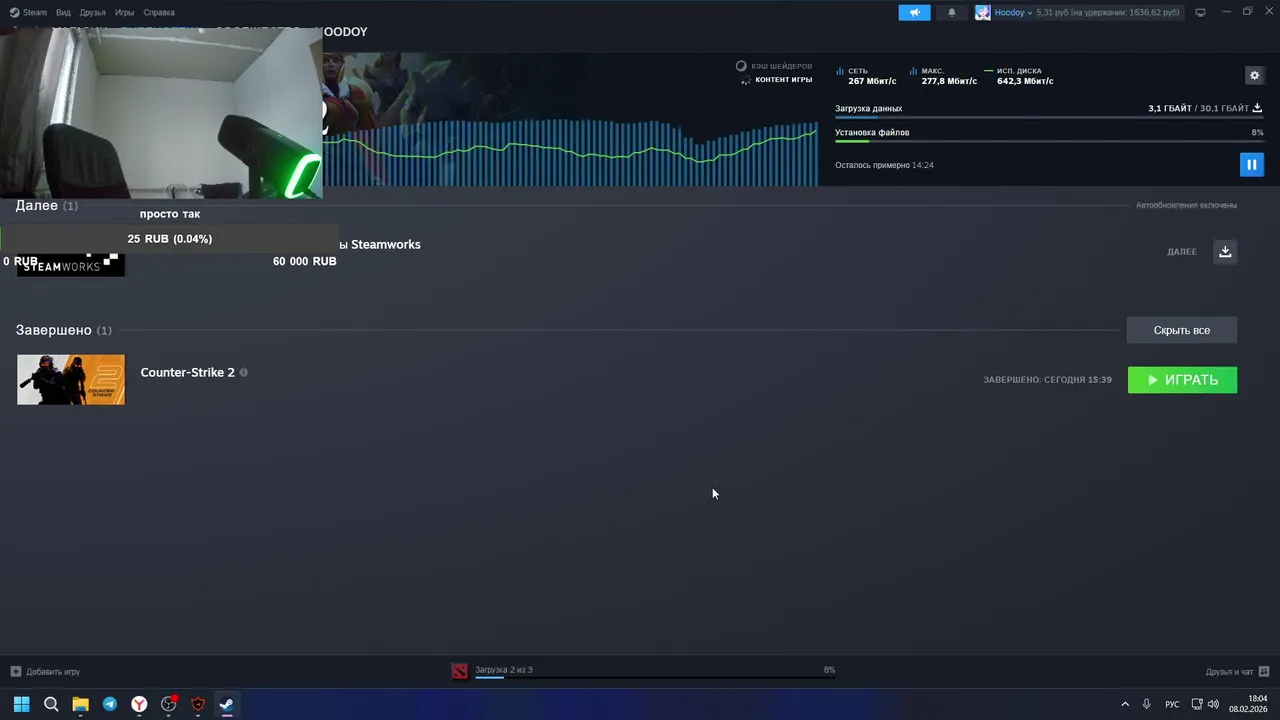The image size is (1280, 720).
Task: Open the Steamworks thumbnail
Action: (71, 264)
